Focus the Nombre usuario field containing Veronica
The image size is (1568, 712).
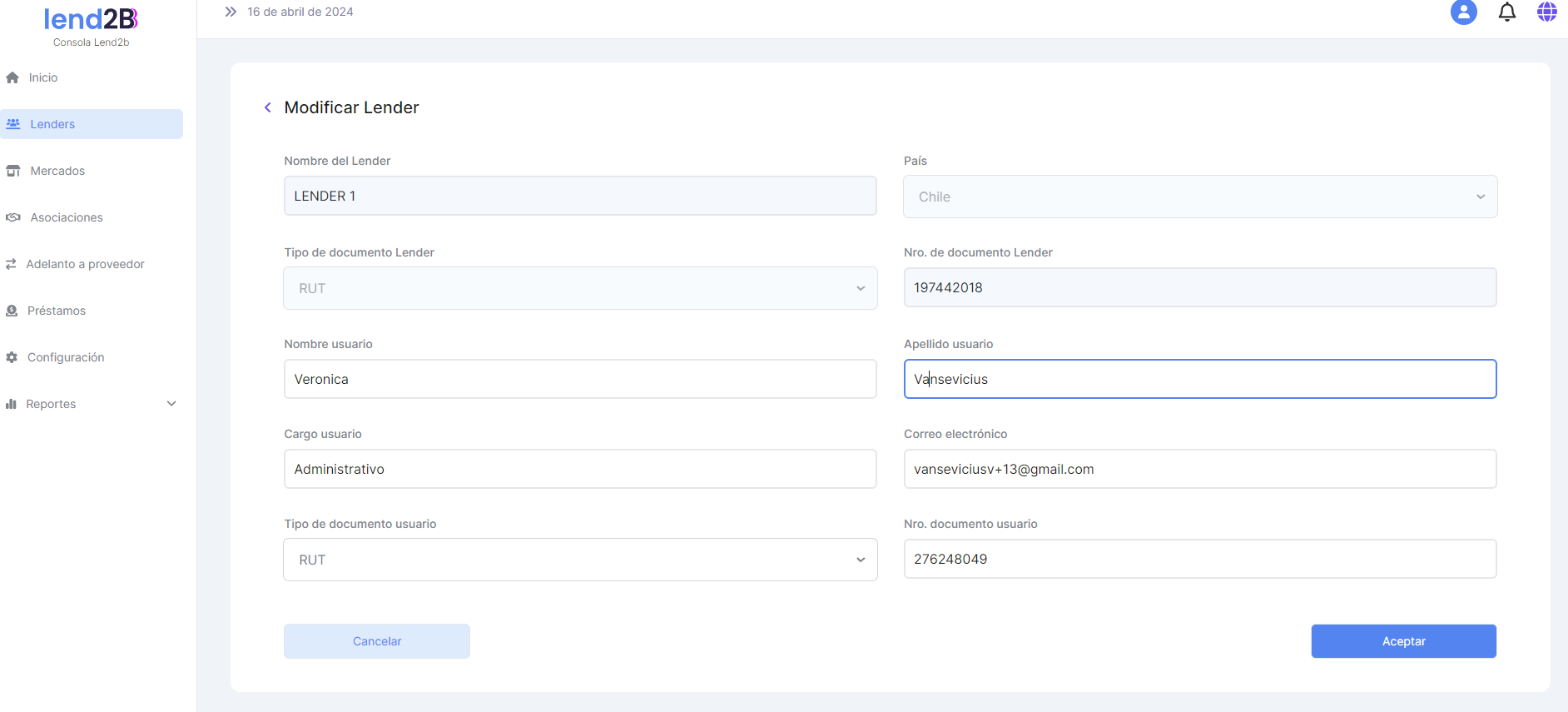click(580, 379)
